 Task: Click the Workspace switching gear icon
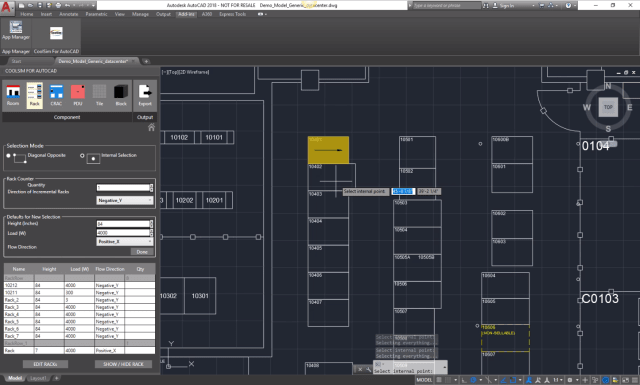[570, 380]
